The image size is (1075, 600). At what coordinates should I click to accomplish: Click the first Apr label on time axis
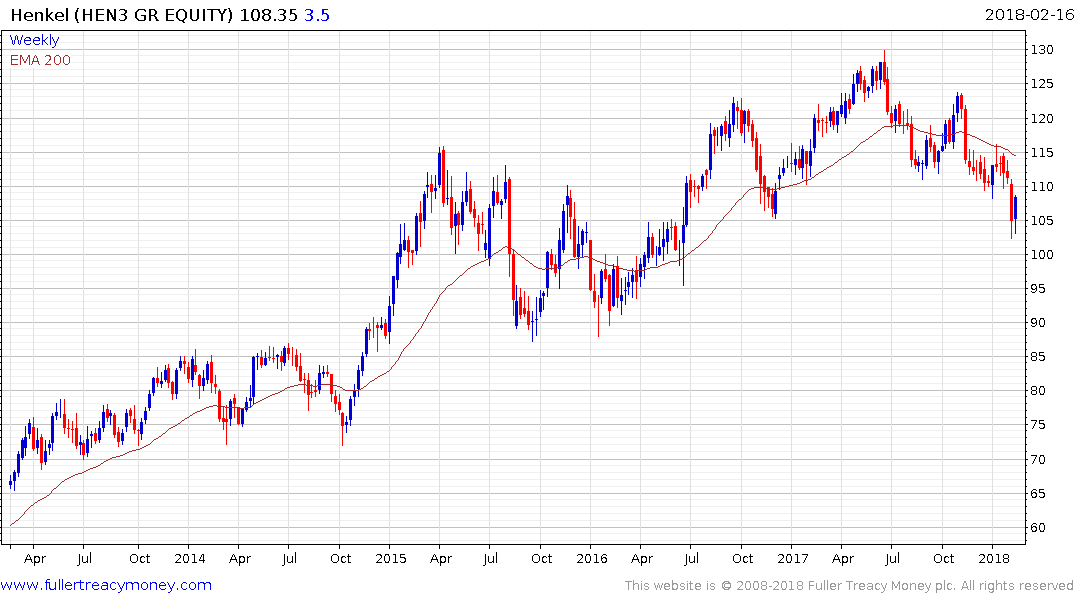pyautogui.click(x=34, y=558)
